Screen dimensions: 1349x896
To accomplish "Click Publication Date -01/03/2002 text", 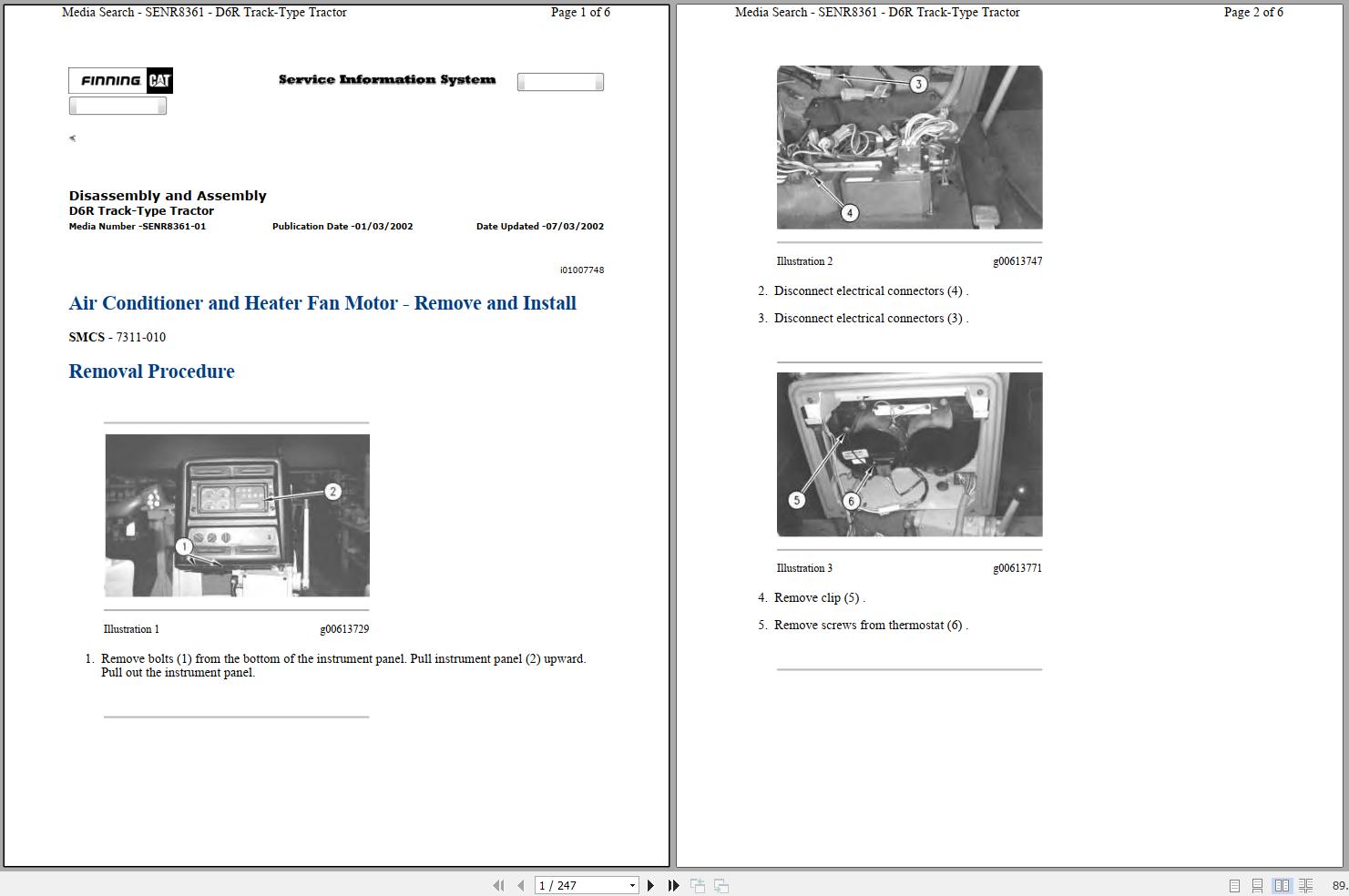I will point(342,227).
